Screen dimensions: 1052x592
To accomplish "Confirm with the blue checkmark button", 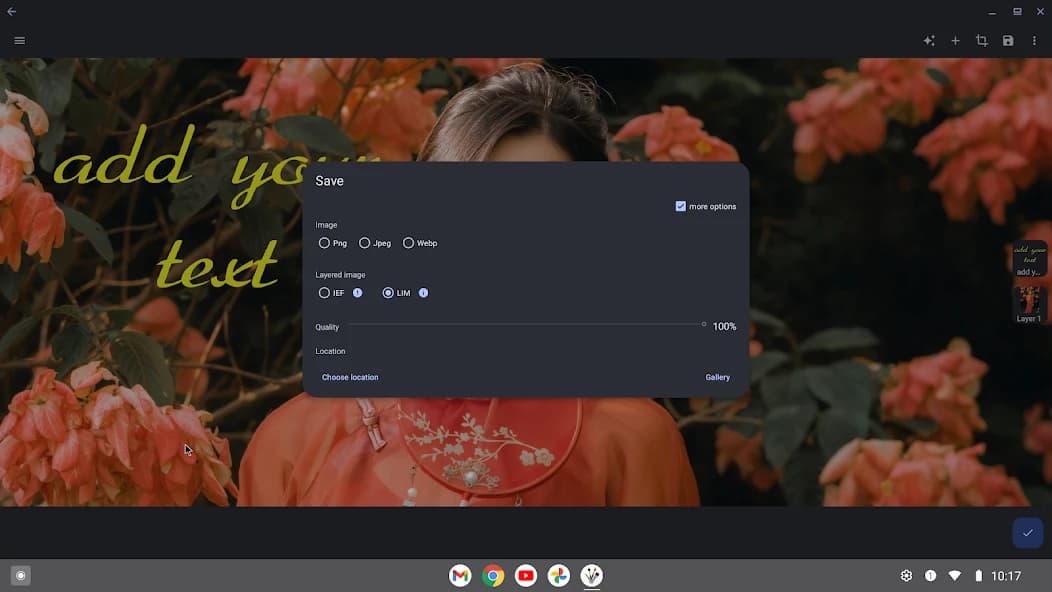I will [1027, 532].
